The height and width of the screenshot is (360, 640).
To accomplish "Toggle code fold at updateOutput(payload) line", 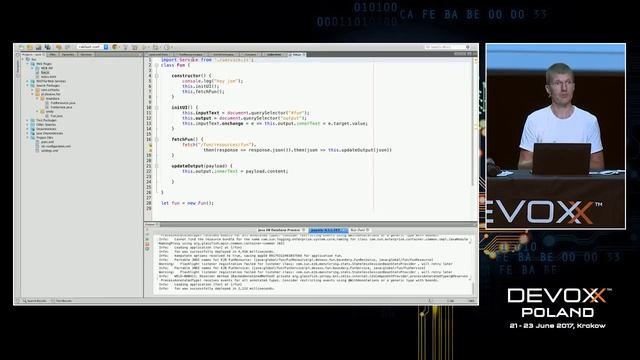I will coord(157,166).
